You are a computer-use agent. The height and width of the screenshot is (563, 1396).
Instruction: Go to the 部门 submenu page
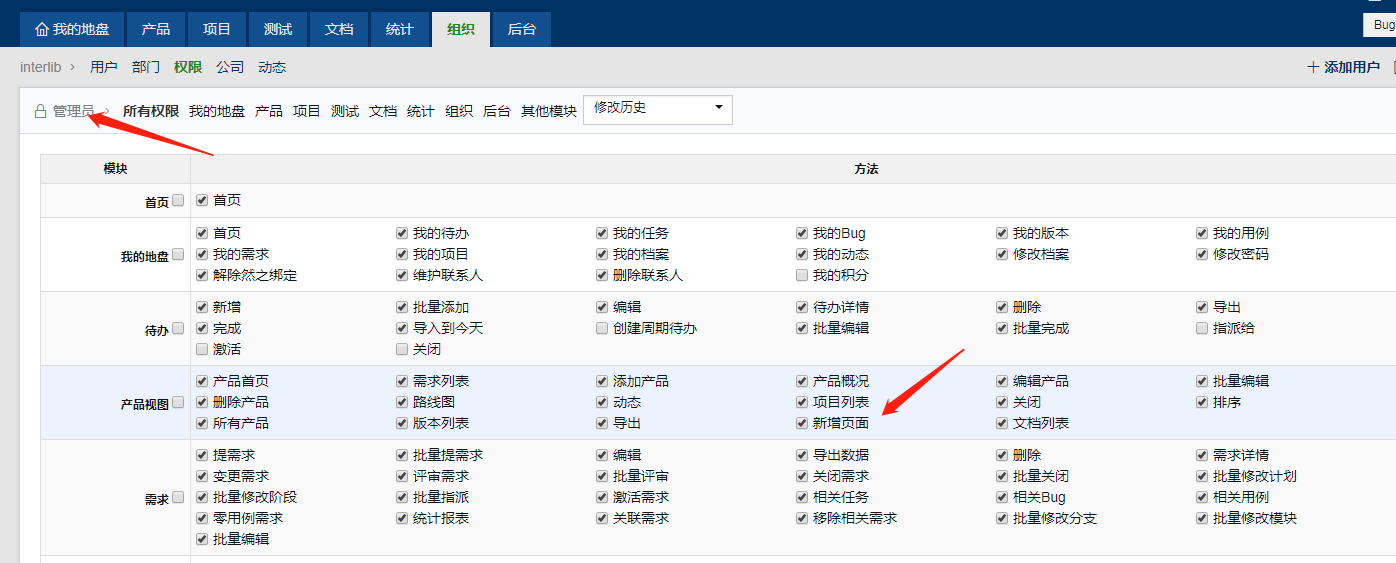145,67
